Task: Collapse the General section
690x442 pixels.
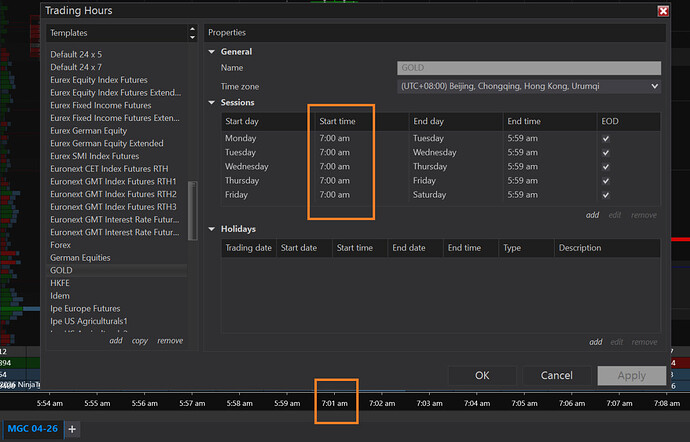Action: 212,52
